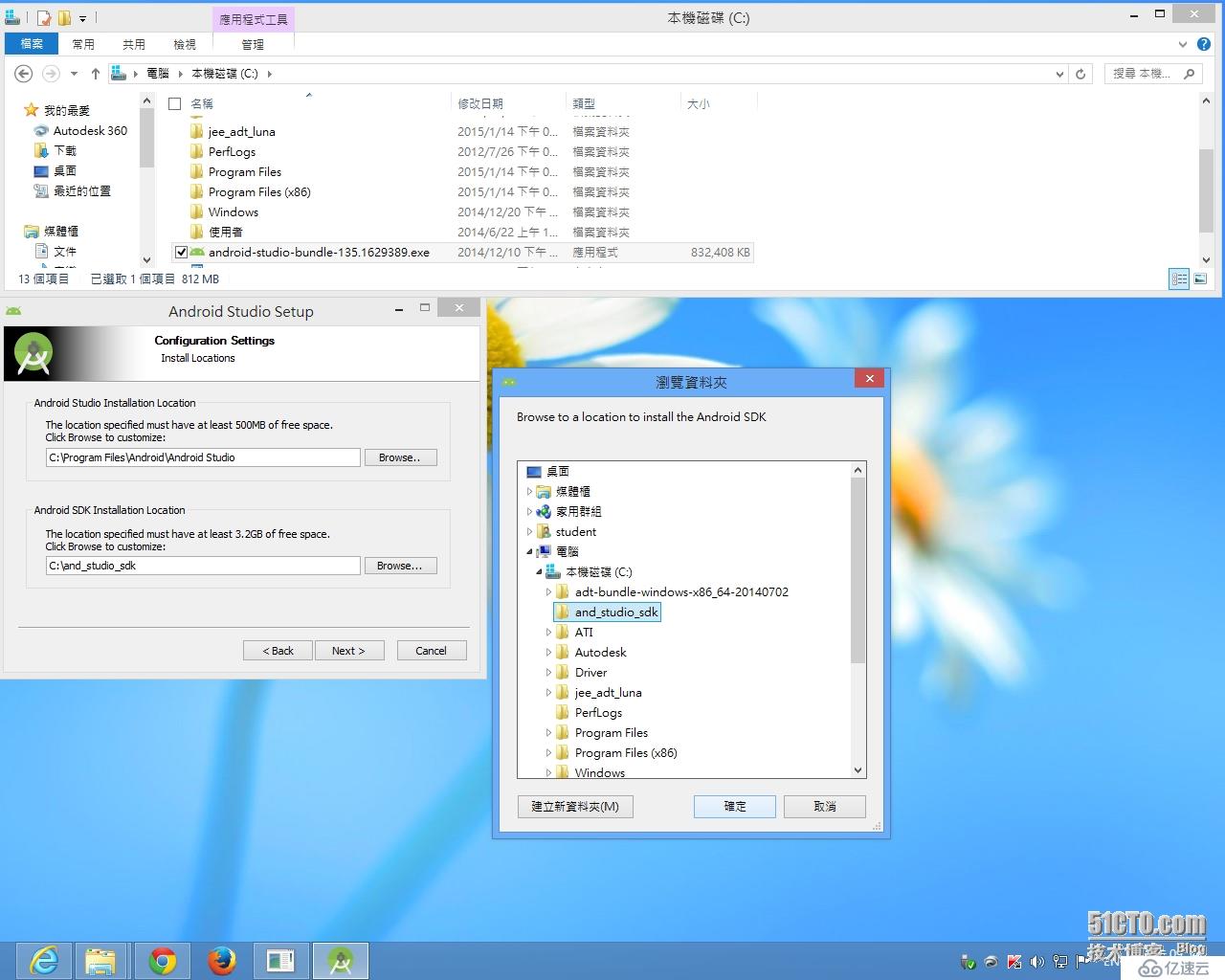This screenshot has width=1225, height=980.
Task: Click 建立新資料夾(M) button
Action: click(x=575, y=807)
